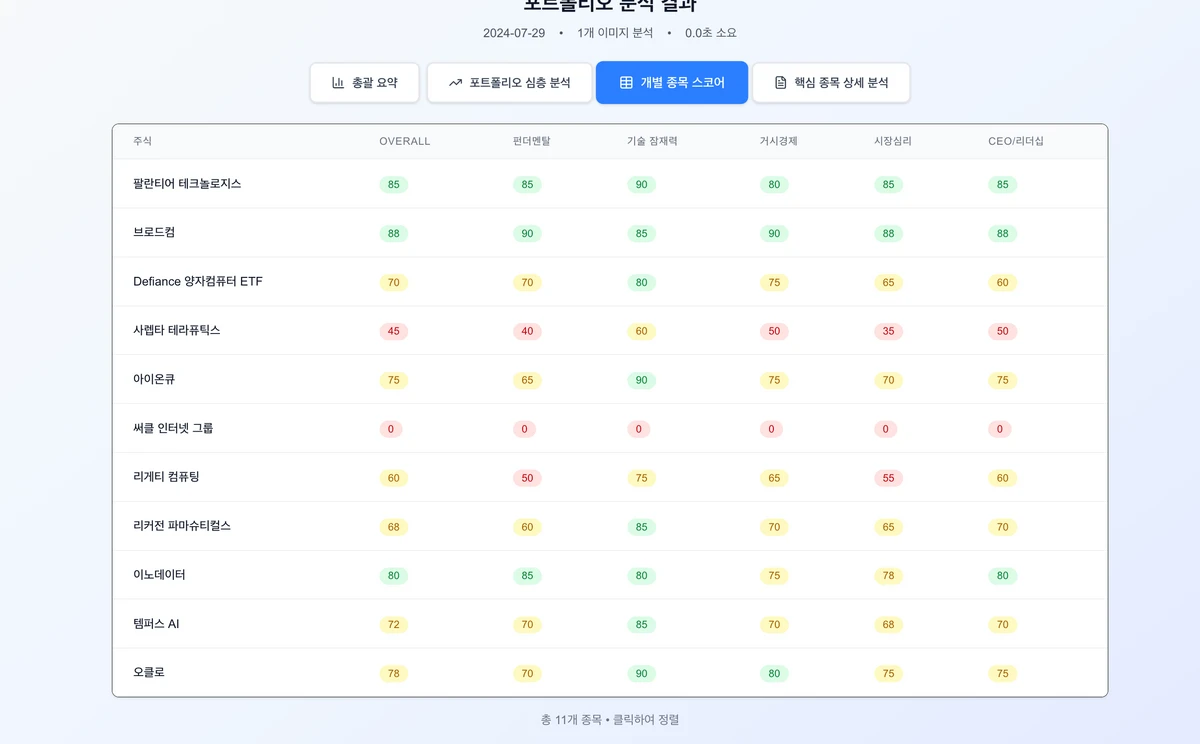
Task: Click 써클 인터넷 그룹's CEO/리더십 score 0
Action: (999, 429)
